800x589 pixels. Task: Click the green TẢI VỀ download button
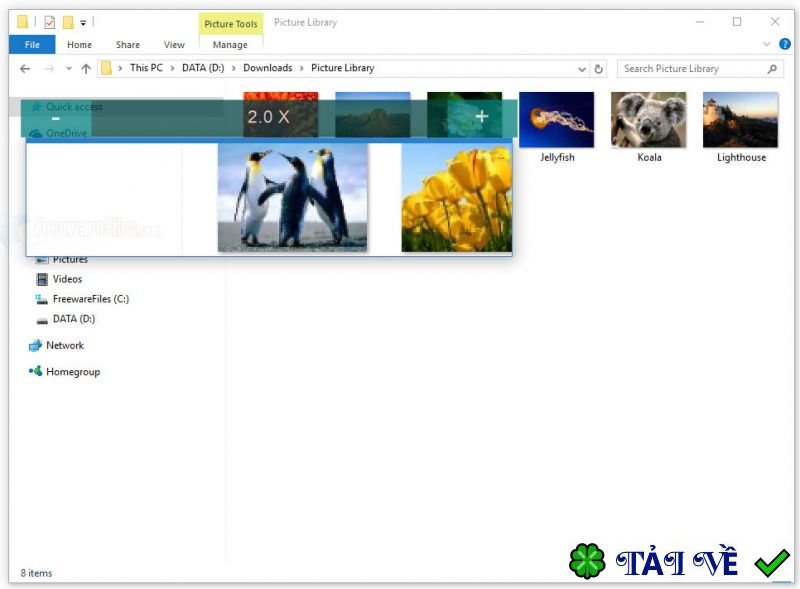[x=679, y=562]
